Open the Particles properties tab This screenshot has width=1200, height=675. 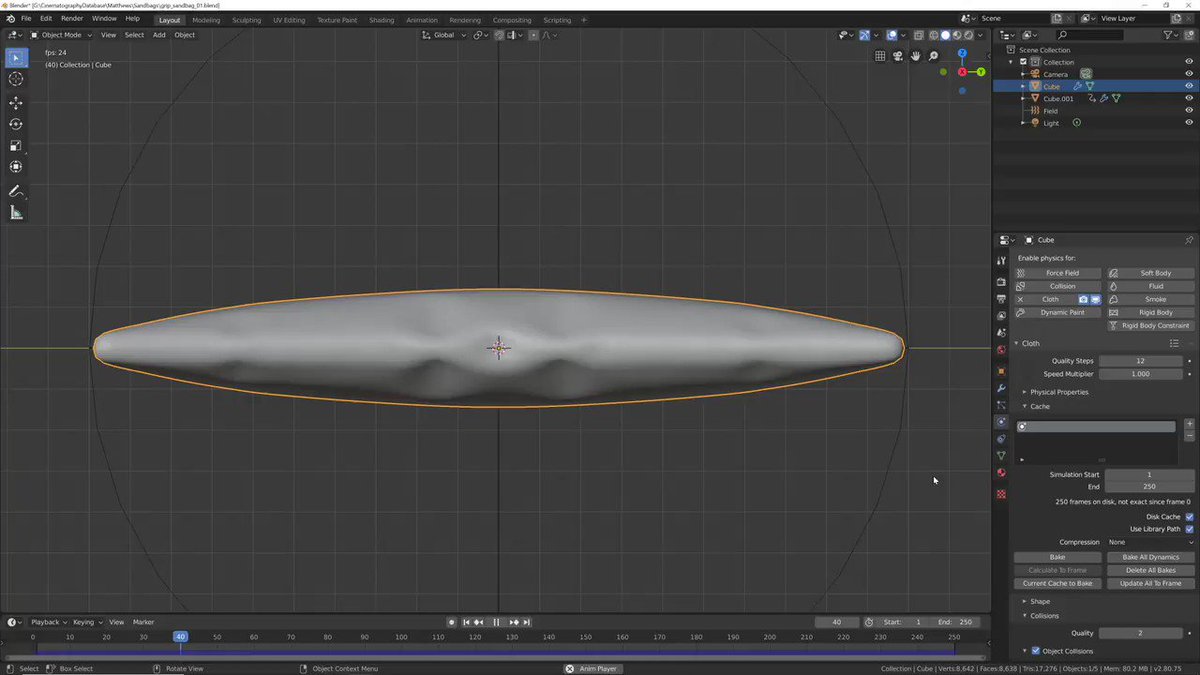click(1001, 405)
